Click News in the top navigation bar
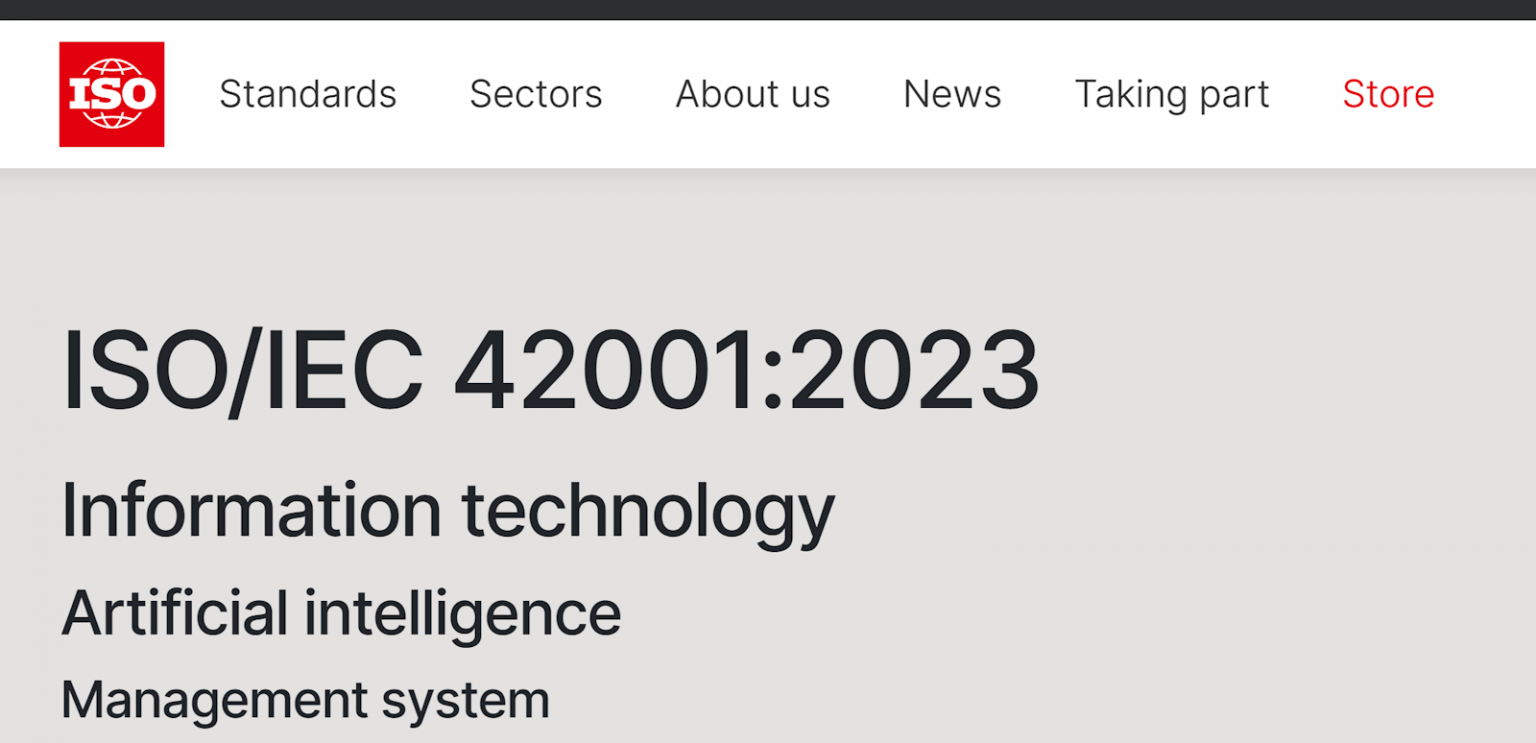Viewport: 1536px width, 743px height. 951,94
